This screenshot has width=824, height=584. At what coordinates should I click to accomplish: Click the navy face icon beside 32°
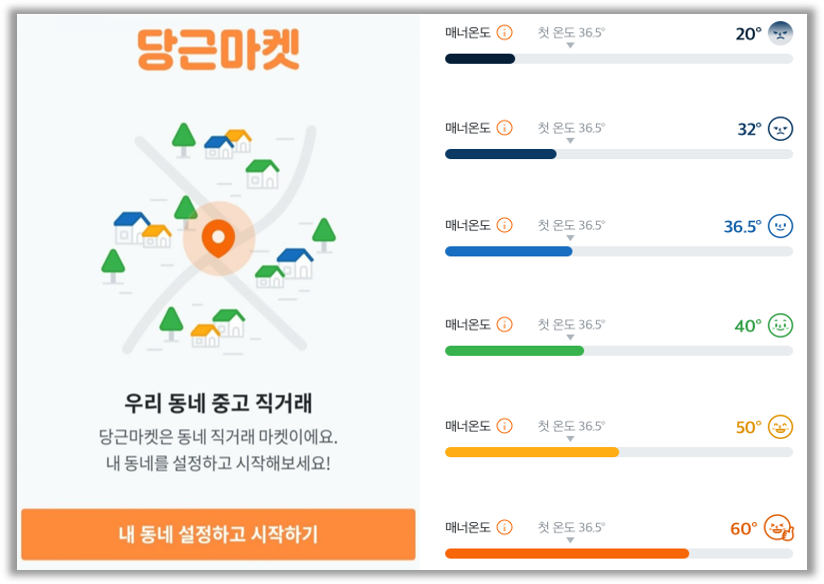(779, 128)
